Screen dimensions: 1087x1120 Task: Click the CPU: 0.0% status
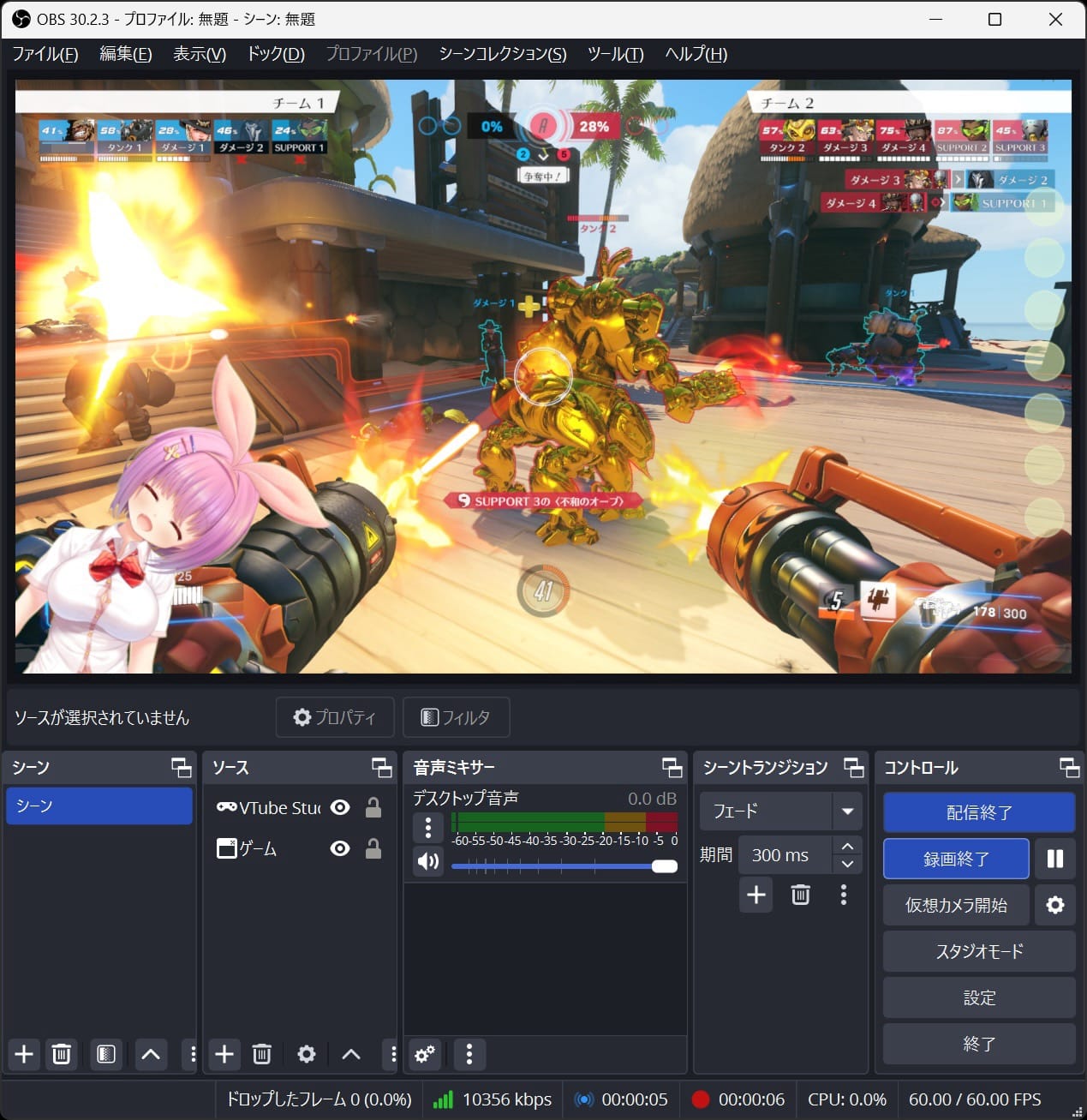click(x=847, y=1099)
